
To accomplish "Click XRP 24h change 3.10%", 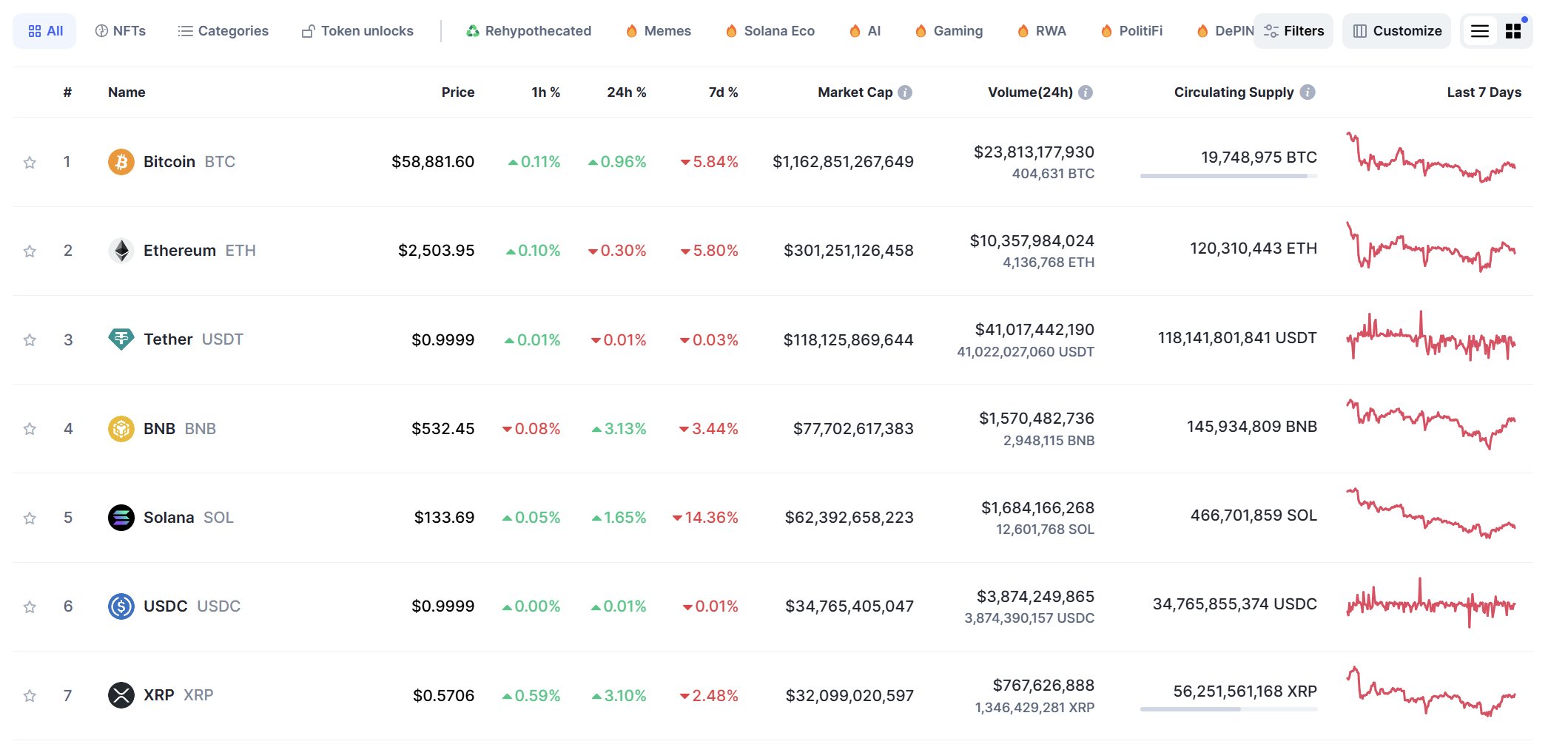I will 619,696.
